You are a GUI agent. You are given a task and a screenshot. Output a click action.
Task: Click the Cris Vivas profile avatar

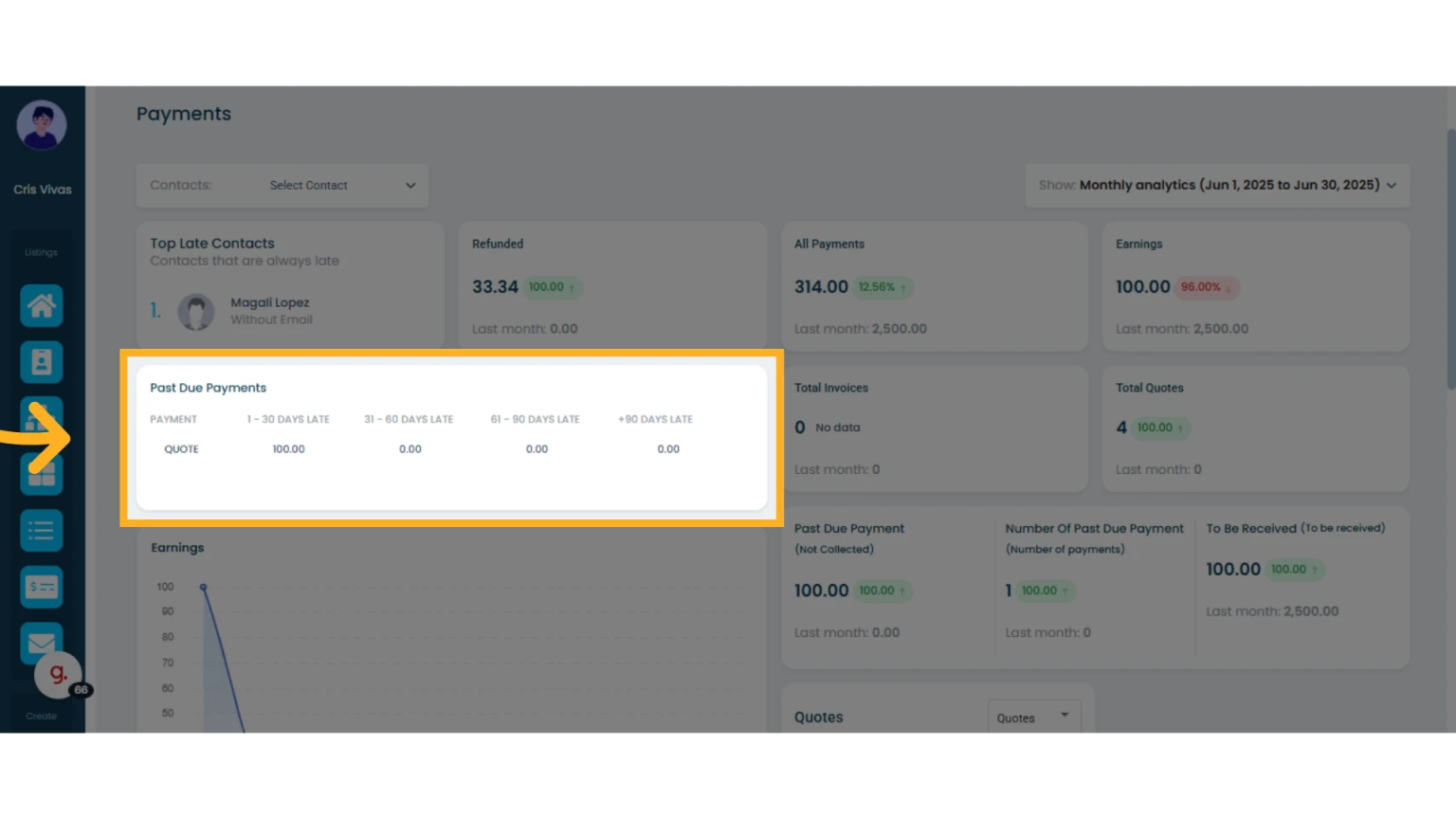coord(41,125)
